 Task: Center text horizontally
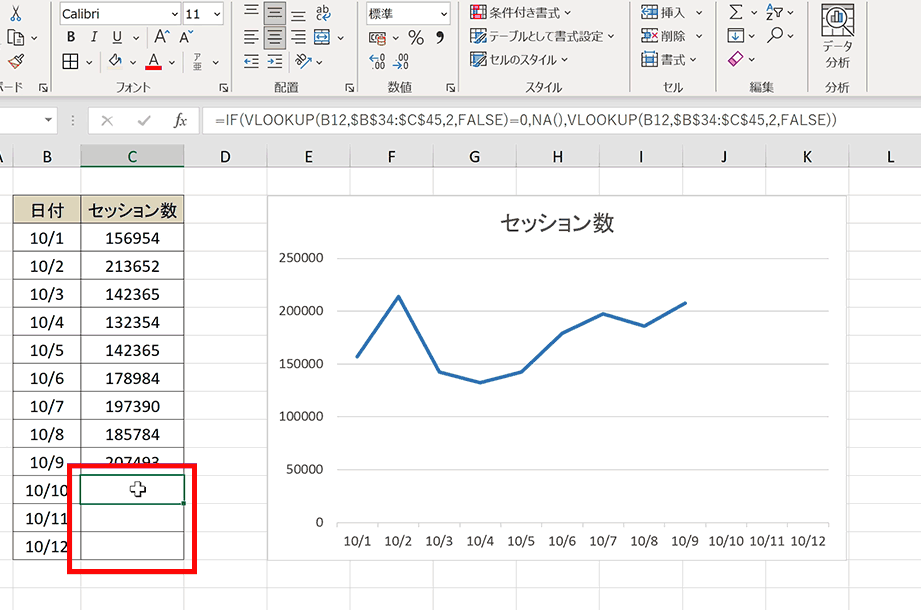click(274, 38)
